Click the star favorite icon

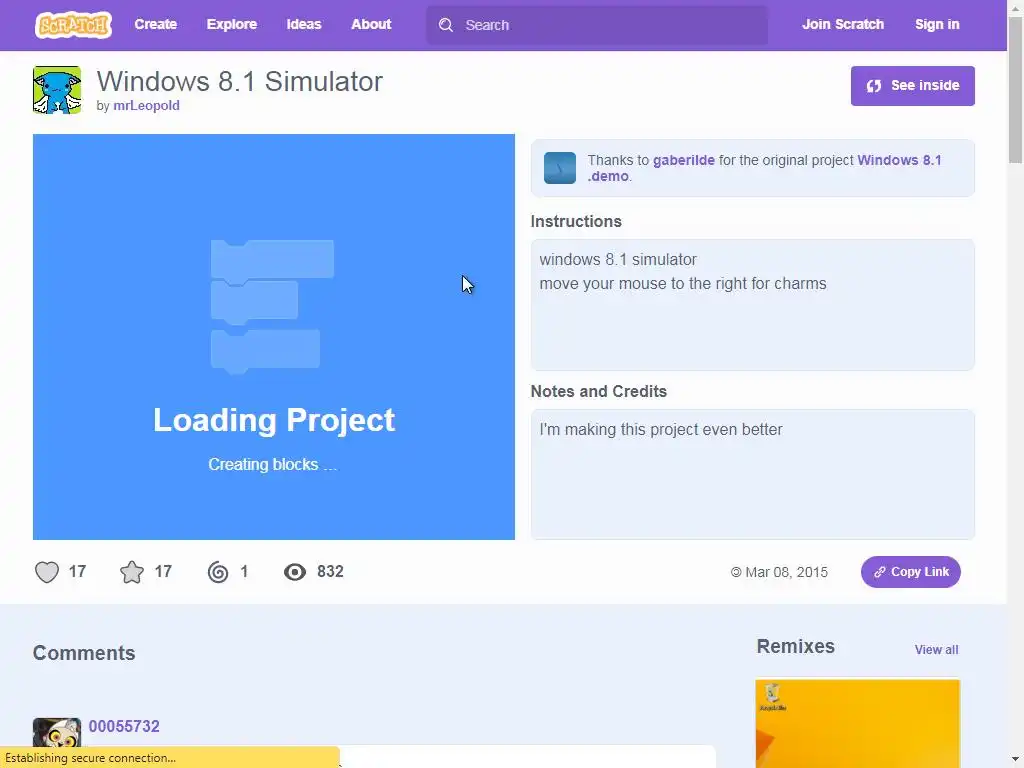click(x=132, y=572)
